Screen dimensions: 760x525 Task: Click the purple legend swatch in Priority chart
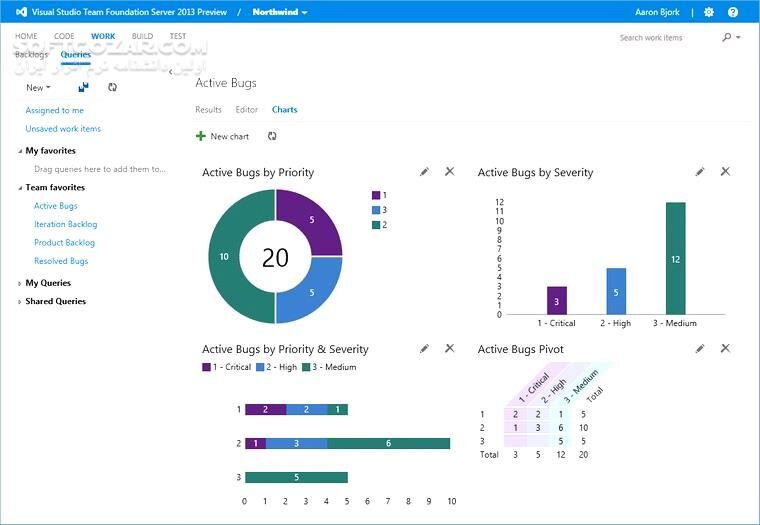(376, 195)
